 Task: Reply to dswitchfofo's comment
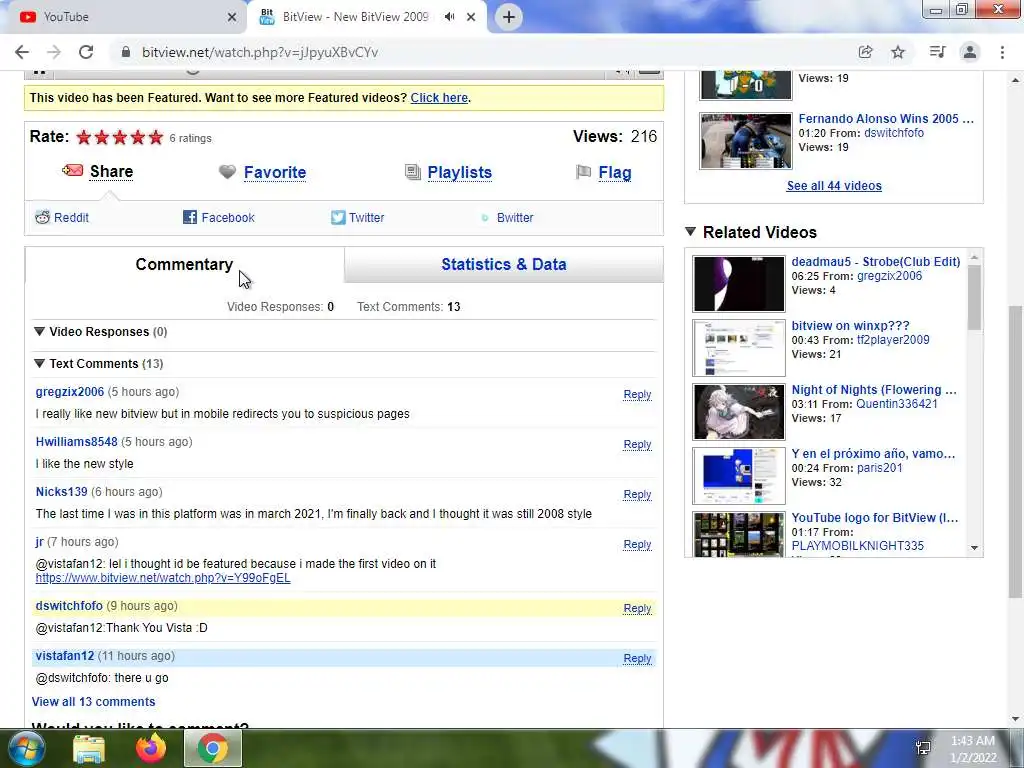click(x=637, y=608)
